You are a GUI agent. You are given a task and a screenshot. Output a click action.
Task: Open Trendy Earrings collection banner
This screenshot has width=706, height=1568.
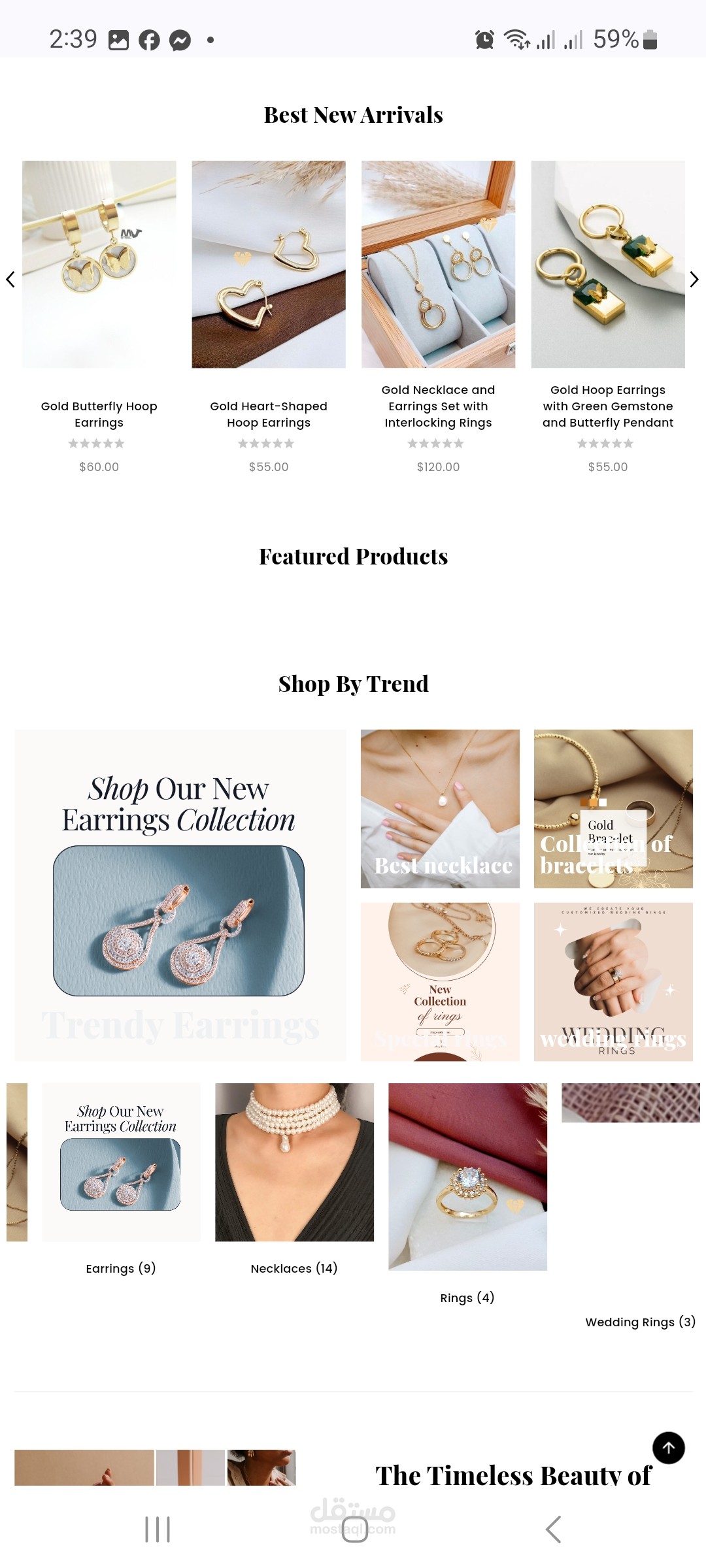[180, 895]
